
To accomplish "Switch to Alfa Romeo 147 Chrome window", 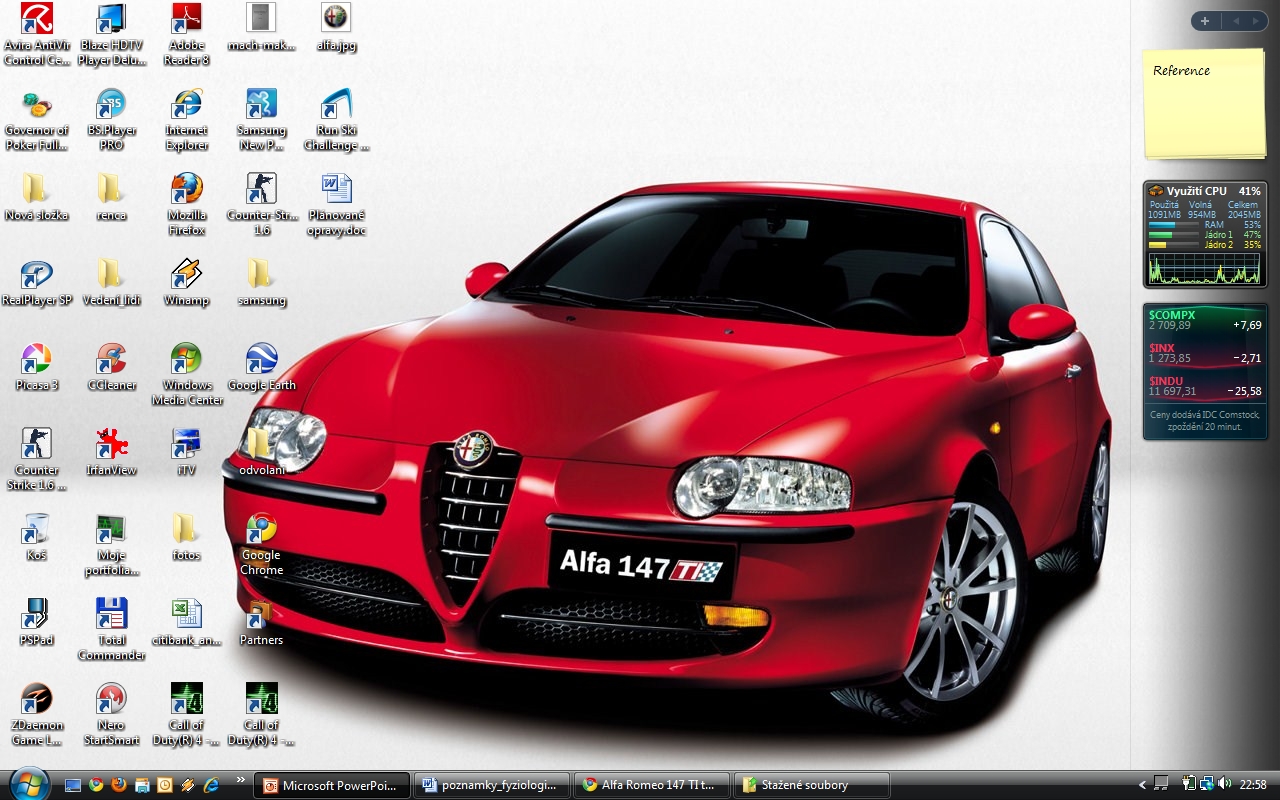I will pos(650,785).
